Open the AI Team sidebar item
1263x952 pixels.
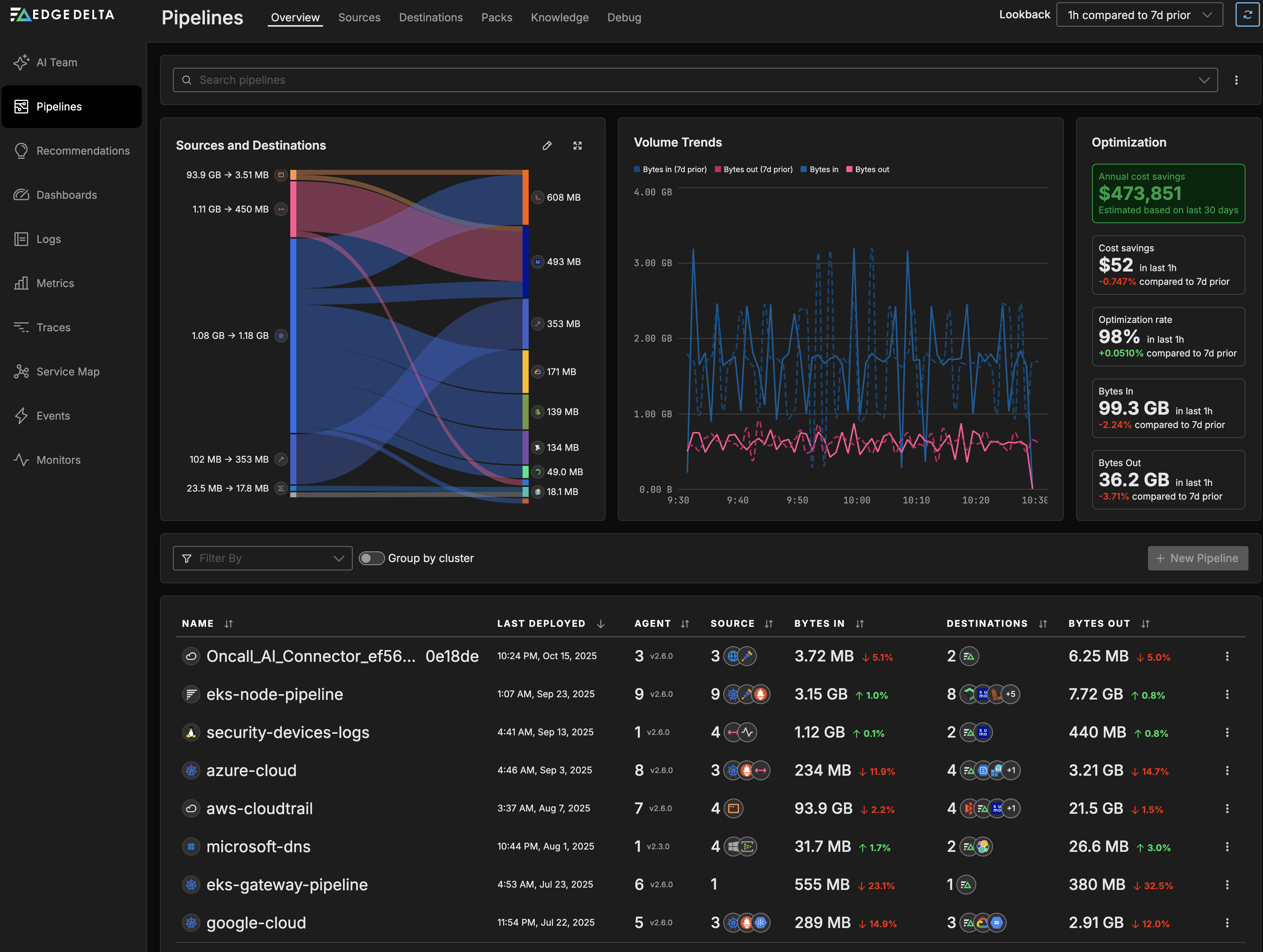[56, 62]
